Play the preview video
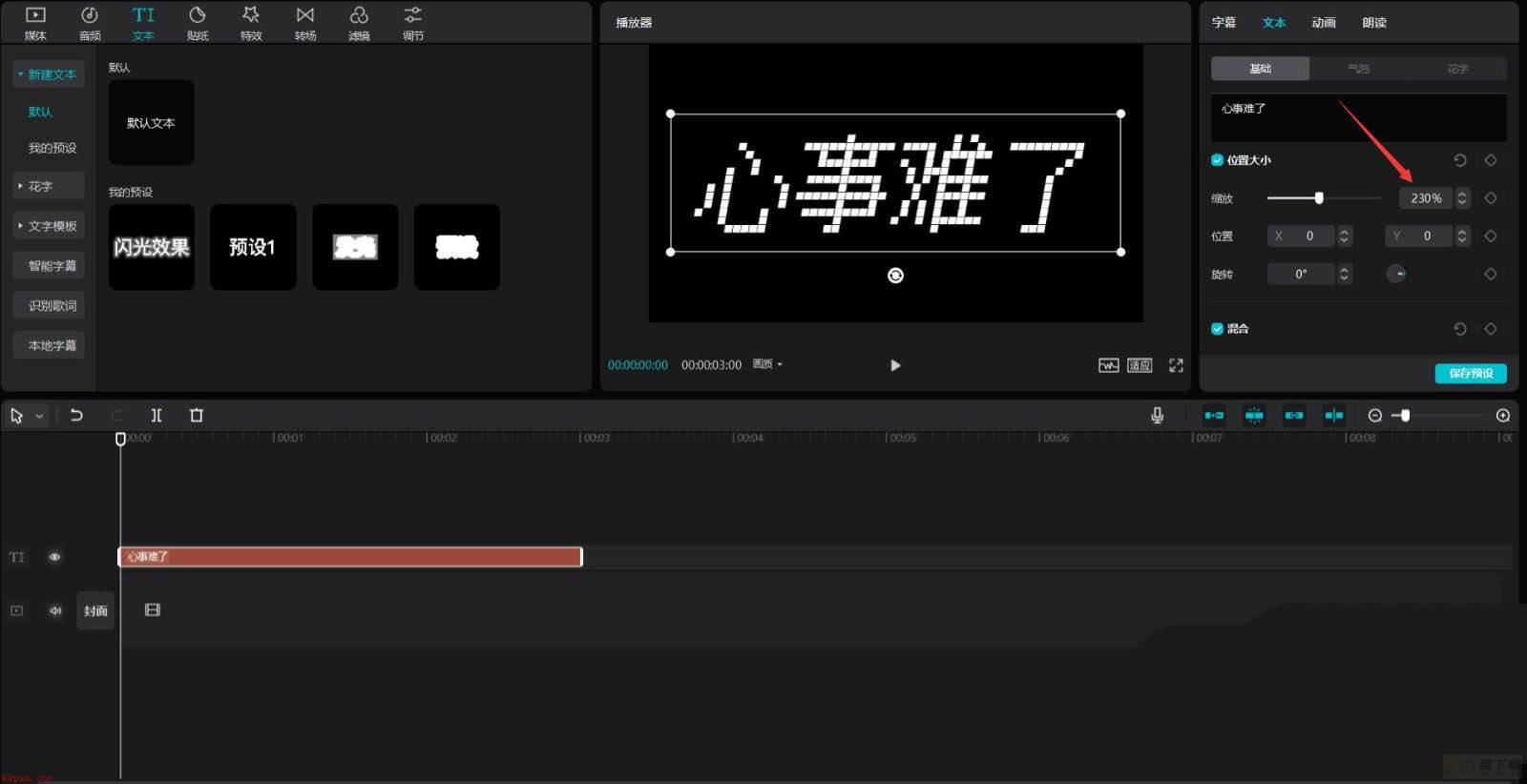Screen dimensions: 1527x784 click(x=895, y=365)
